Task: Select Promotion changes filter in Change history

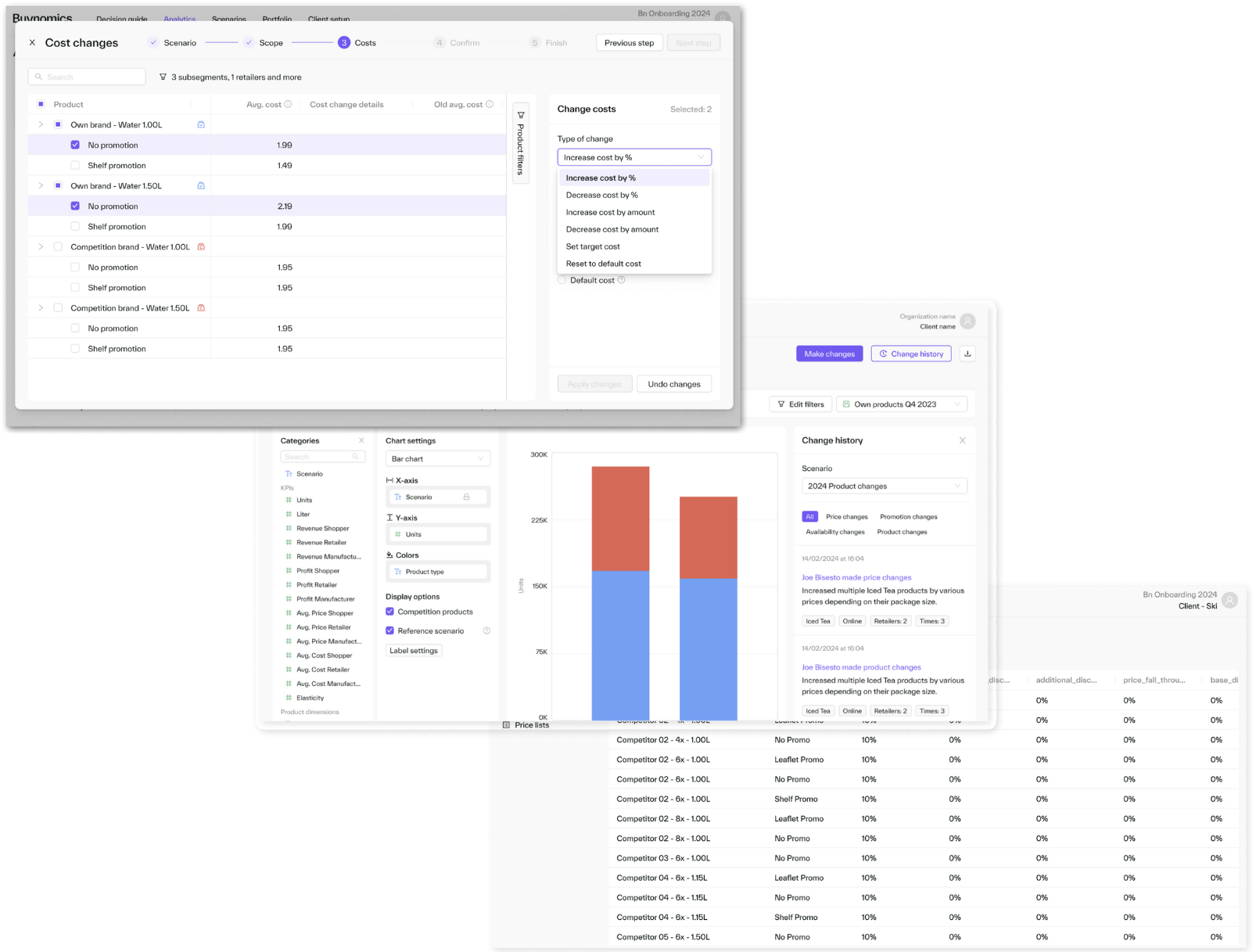Action: [908, 516]
